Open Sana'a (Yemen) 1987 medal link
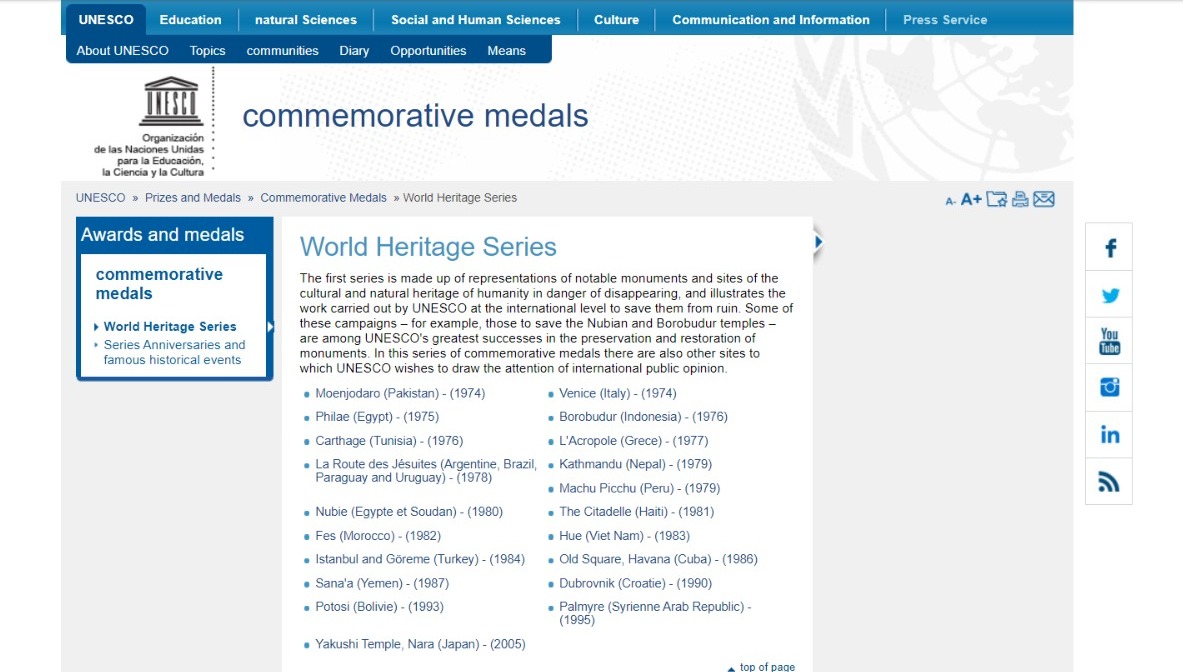Viewport: 1183px width, 672px height. pos(382,583)
